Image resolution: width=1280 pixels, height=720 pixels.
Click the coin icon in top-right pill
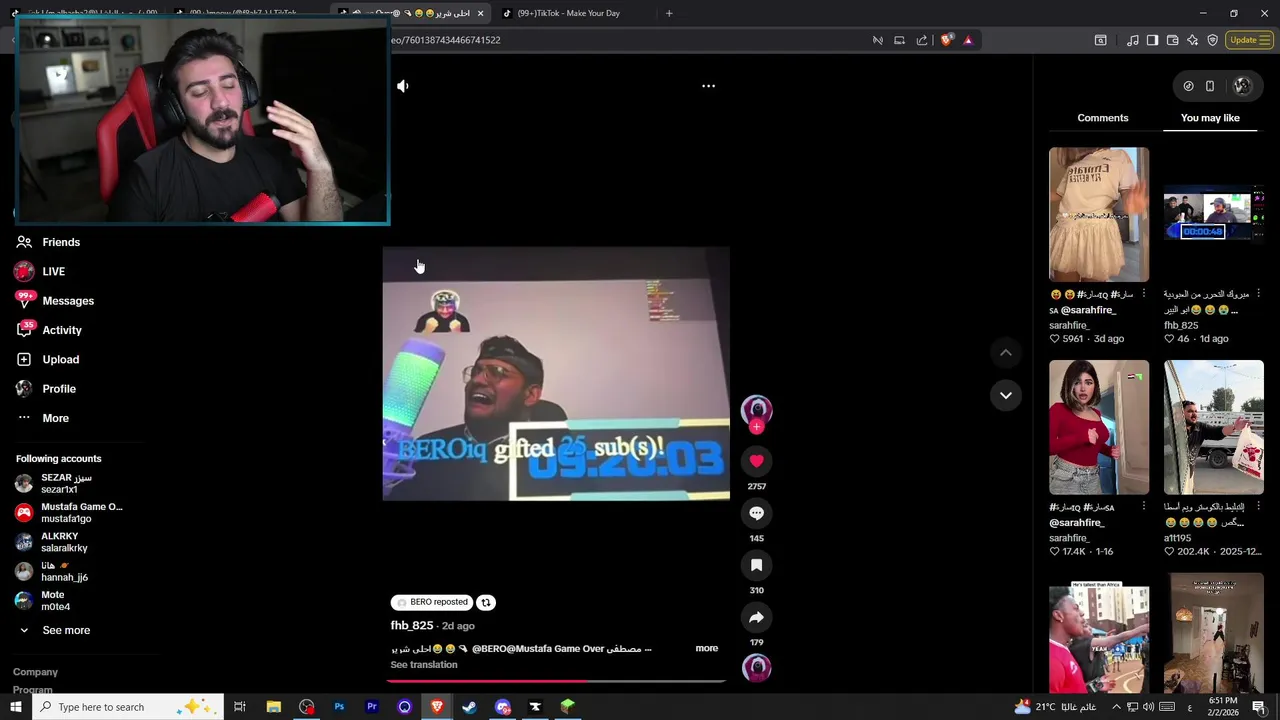(x=1188, y=86)
